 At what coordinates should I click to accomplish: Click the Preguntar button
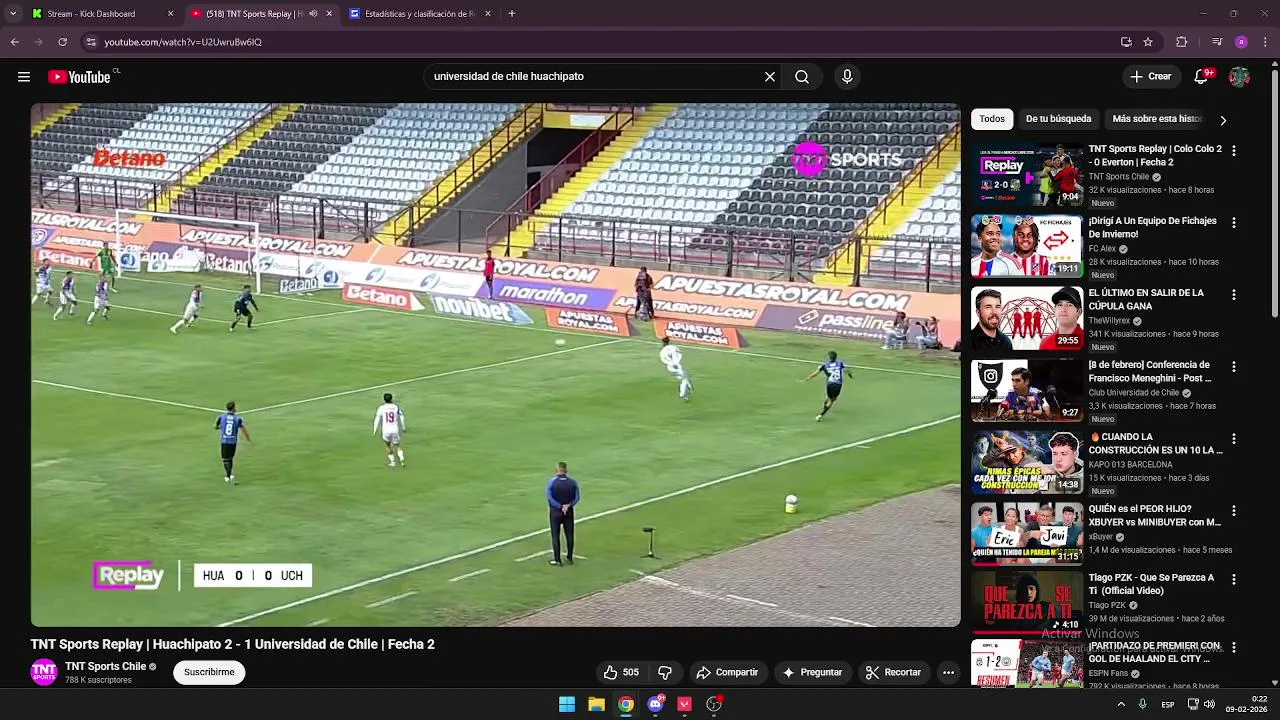pyautogui.click(x=813, y=672)
